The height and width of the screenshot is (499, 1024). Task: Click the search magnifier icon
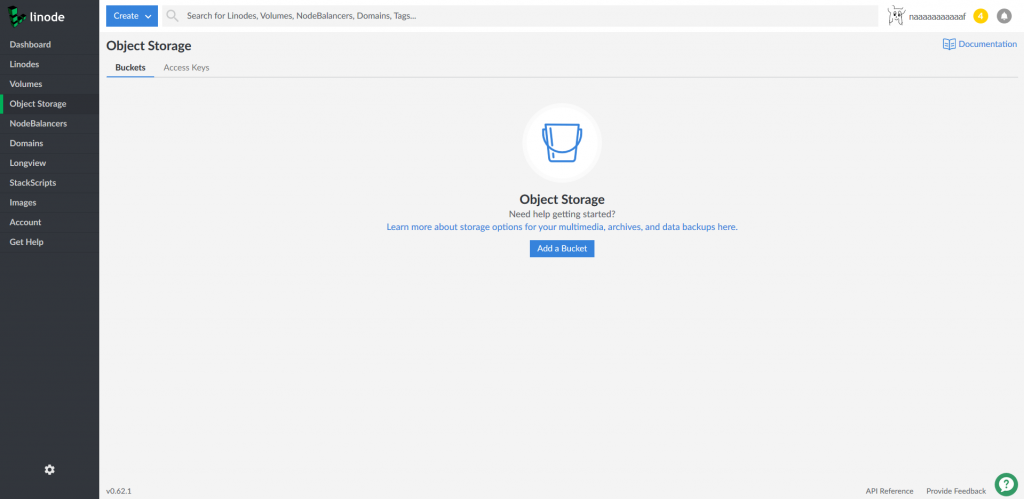pos(173,16)
